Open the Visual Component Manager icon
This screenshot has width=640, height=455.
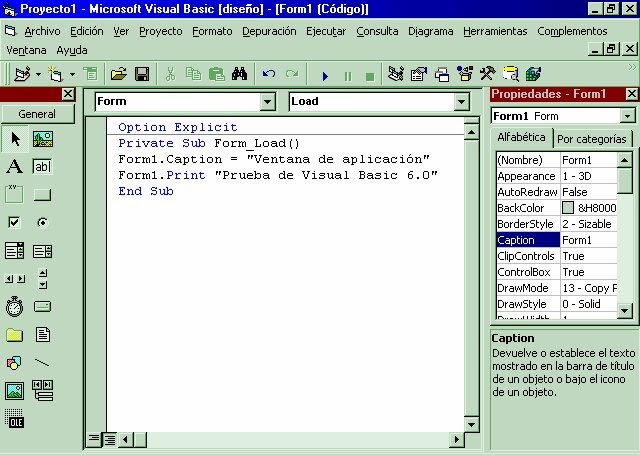tap(533, 74)
